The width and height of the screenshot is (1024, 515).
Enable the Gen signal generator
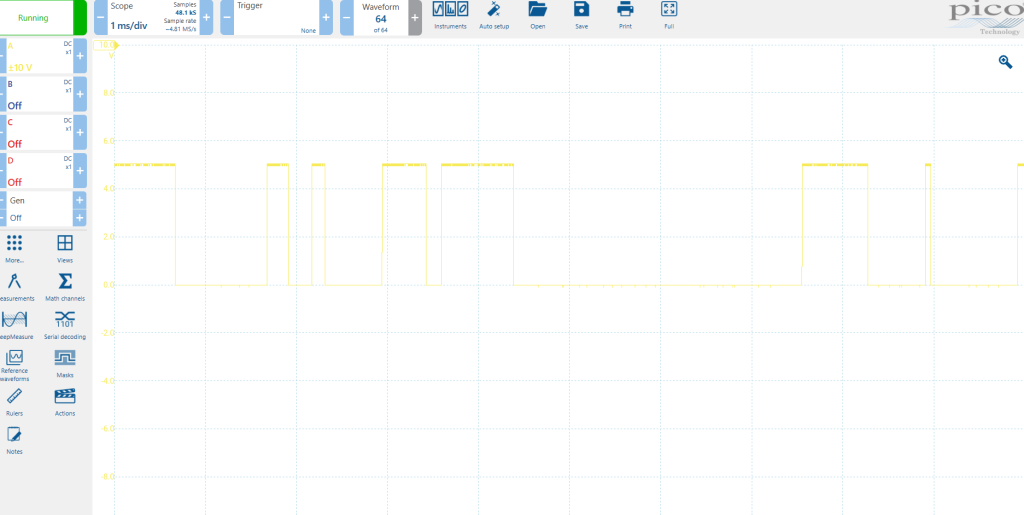click(40, 208)
